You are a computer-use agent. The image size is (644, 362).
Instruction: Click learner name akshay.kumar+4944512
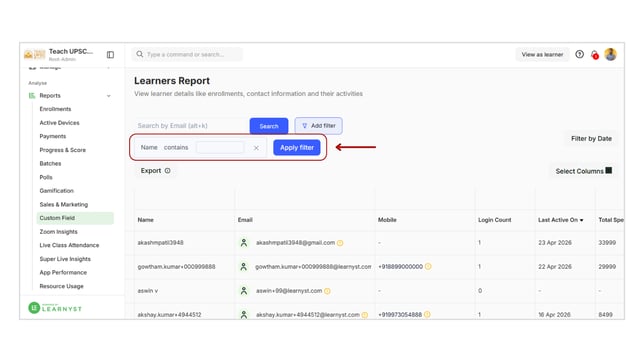pyautogui.click(x=169, y=315)
